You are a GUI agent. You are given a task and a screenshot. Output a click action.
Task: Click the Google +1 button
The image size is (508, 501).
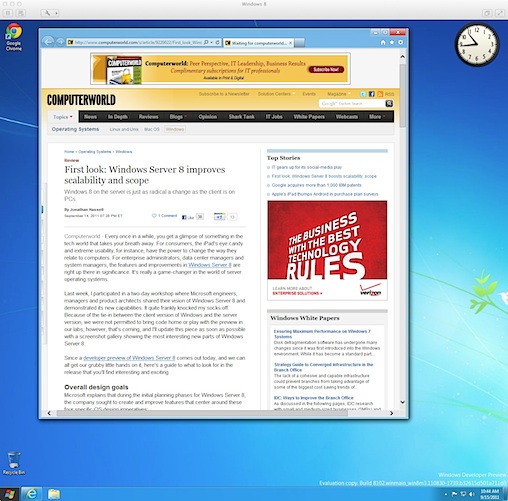[220, 217]
